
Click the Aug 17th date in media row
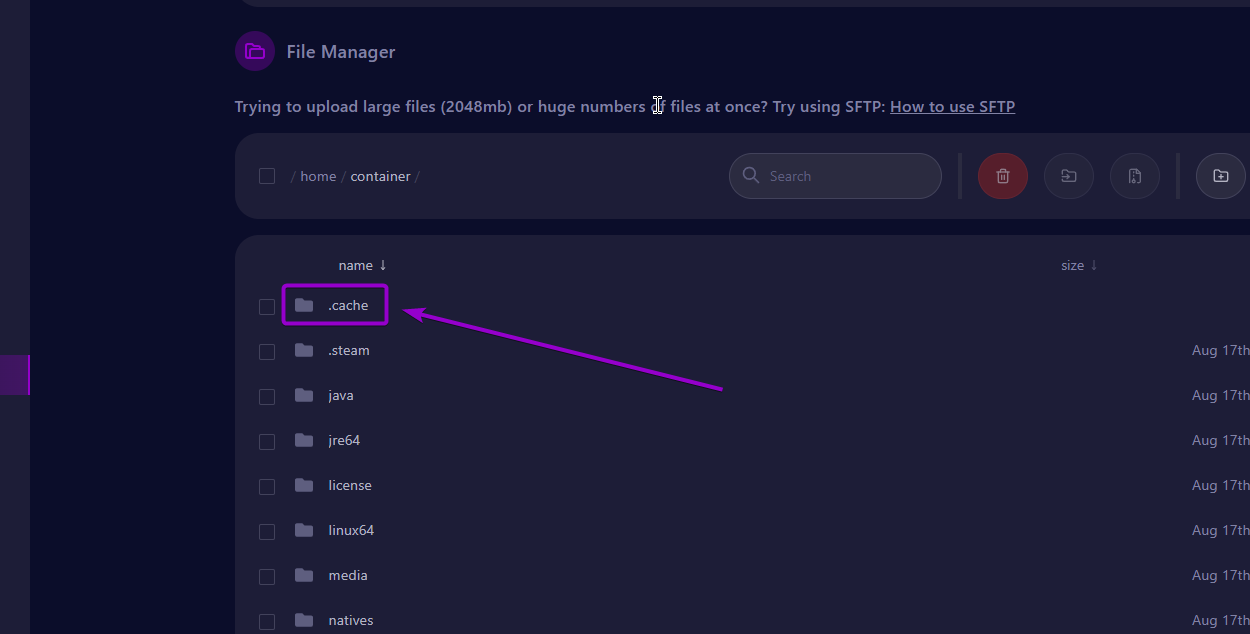1221,575
